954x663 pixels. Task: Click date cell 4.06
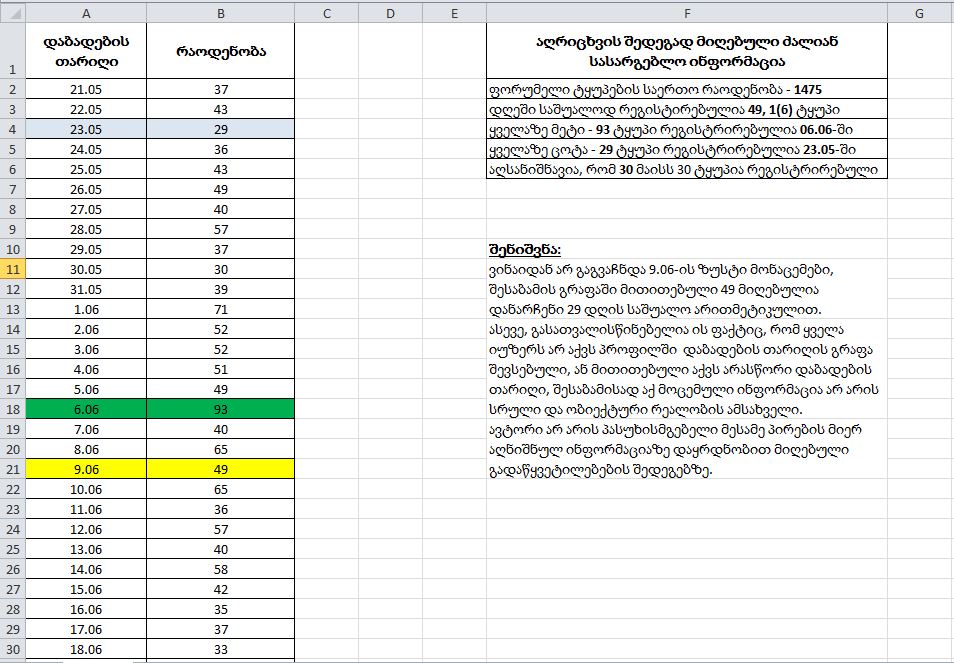[x=86, y=369]
